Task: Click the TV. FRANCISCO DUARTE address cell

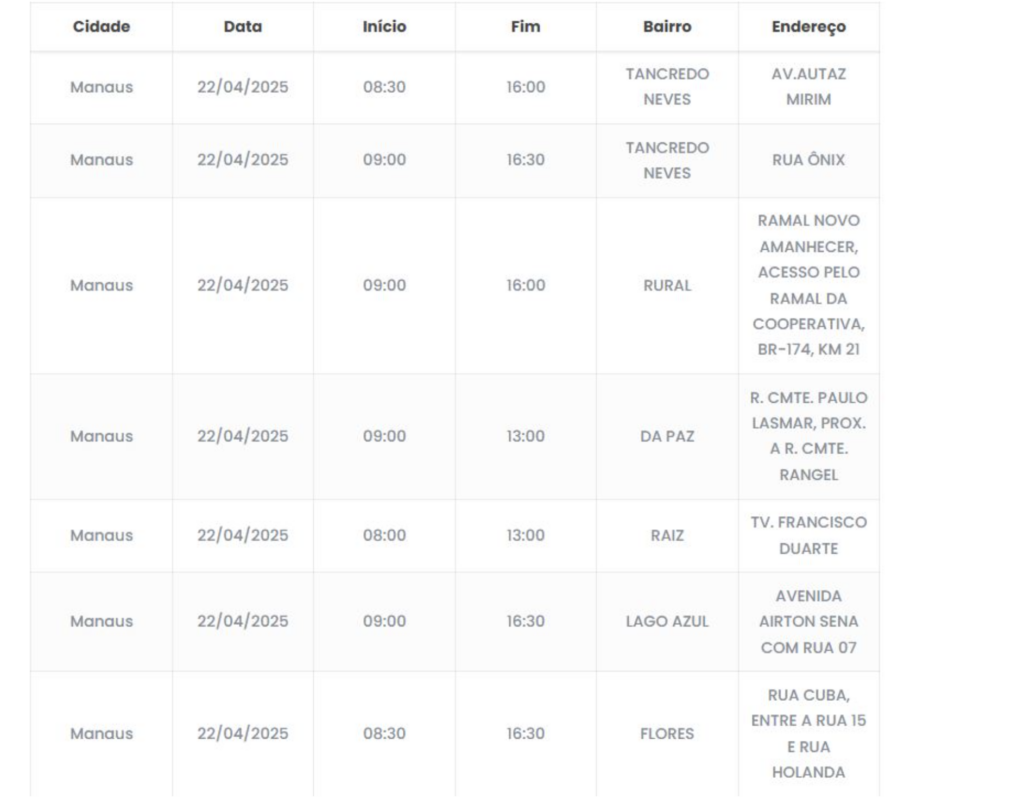Action: [x=809, y=535]
